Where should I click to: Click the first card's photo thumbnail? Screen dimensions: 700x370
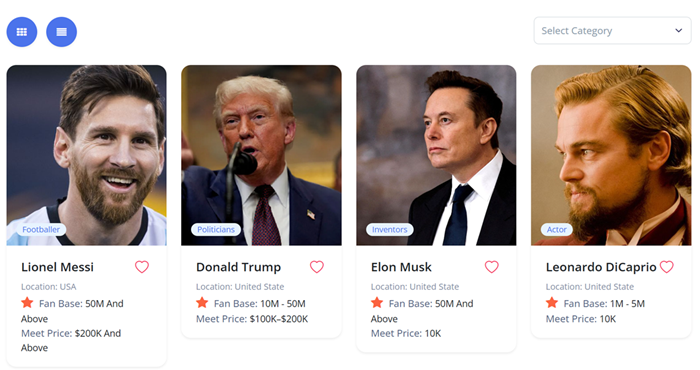[87, 155]
